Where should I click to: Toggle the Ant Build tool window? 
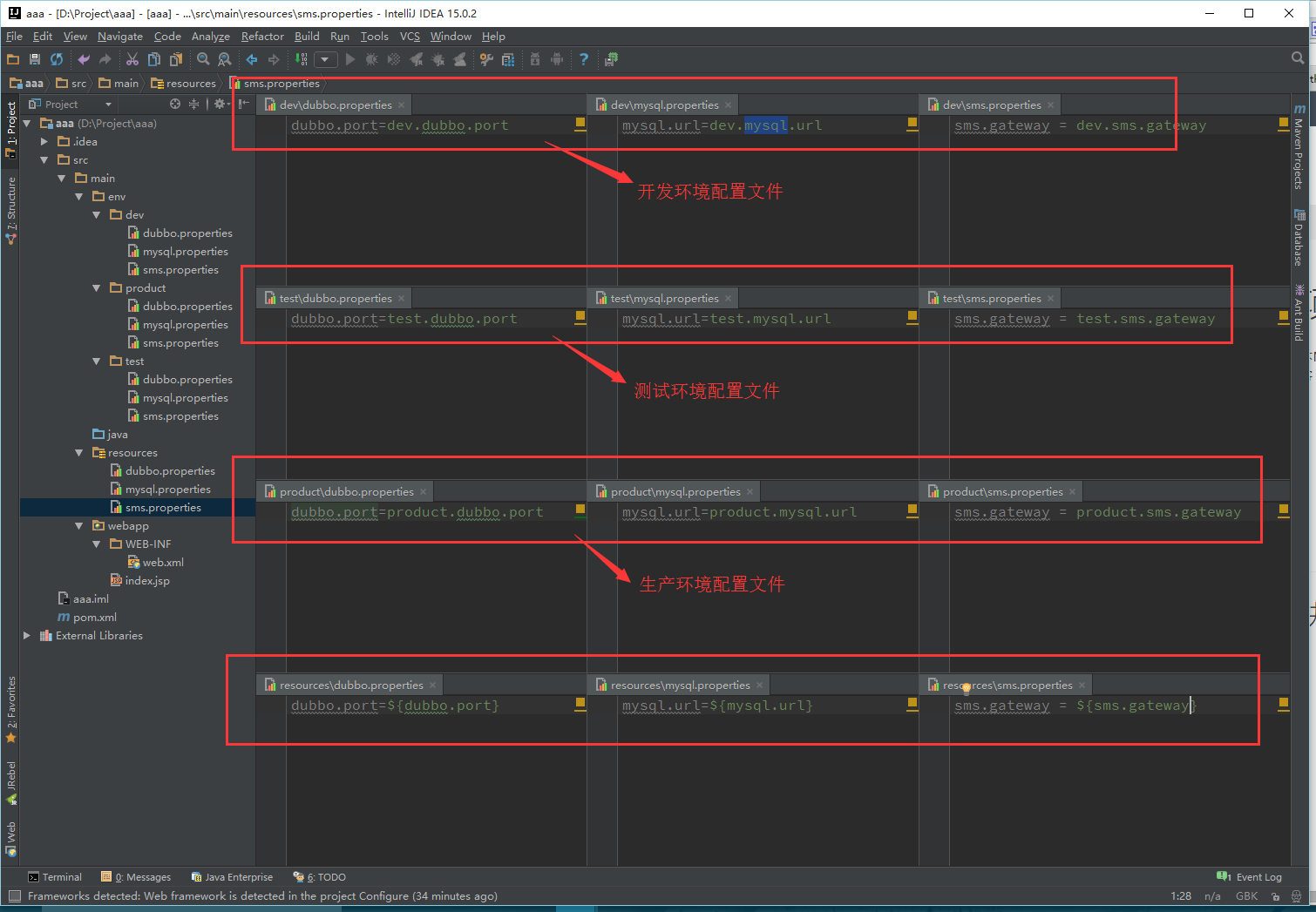click(1299, 312)
